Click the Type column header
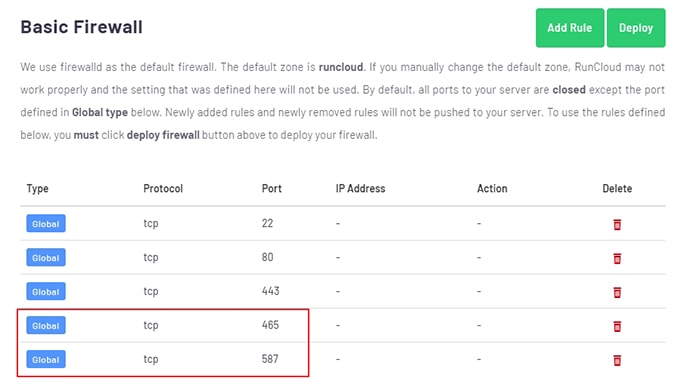The width and height of the screenshot is (680, 387). pyautogui.click(x=37, y=189)
